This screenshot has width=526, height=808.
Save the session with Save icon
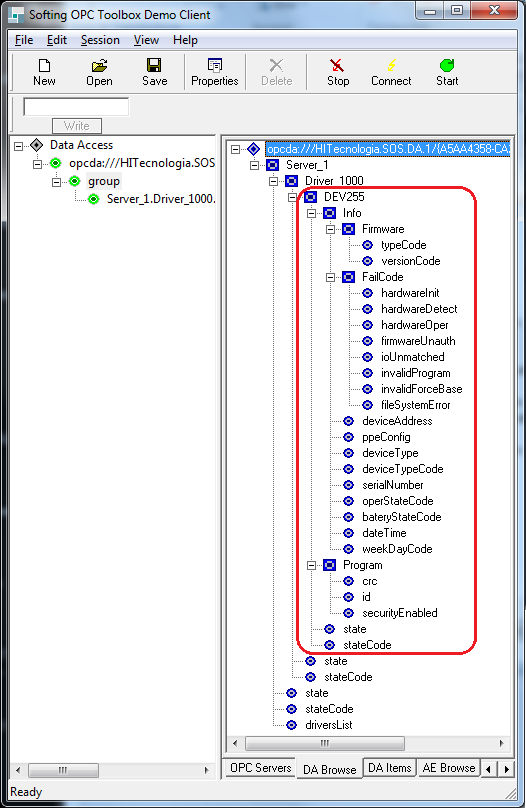pyautogui.click(x=154, y=65)
